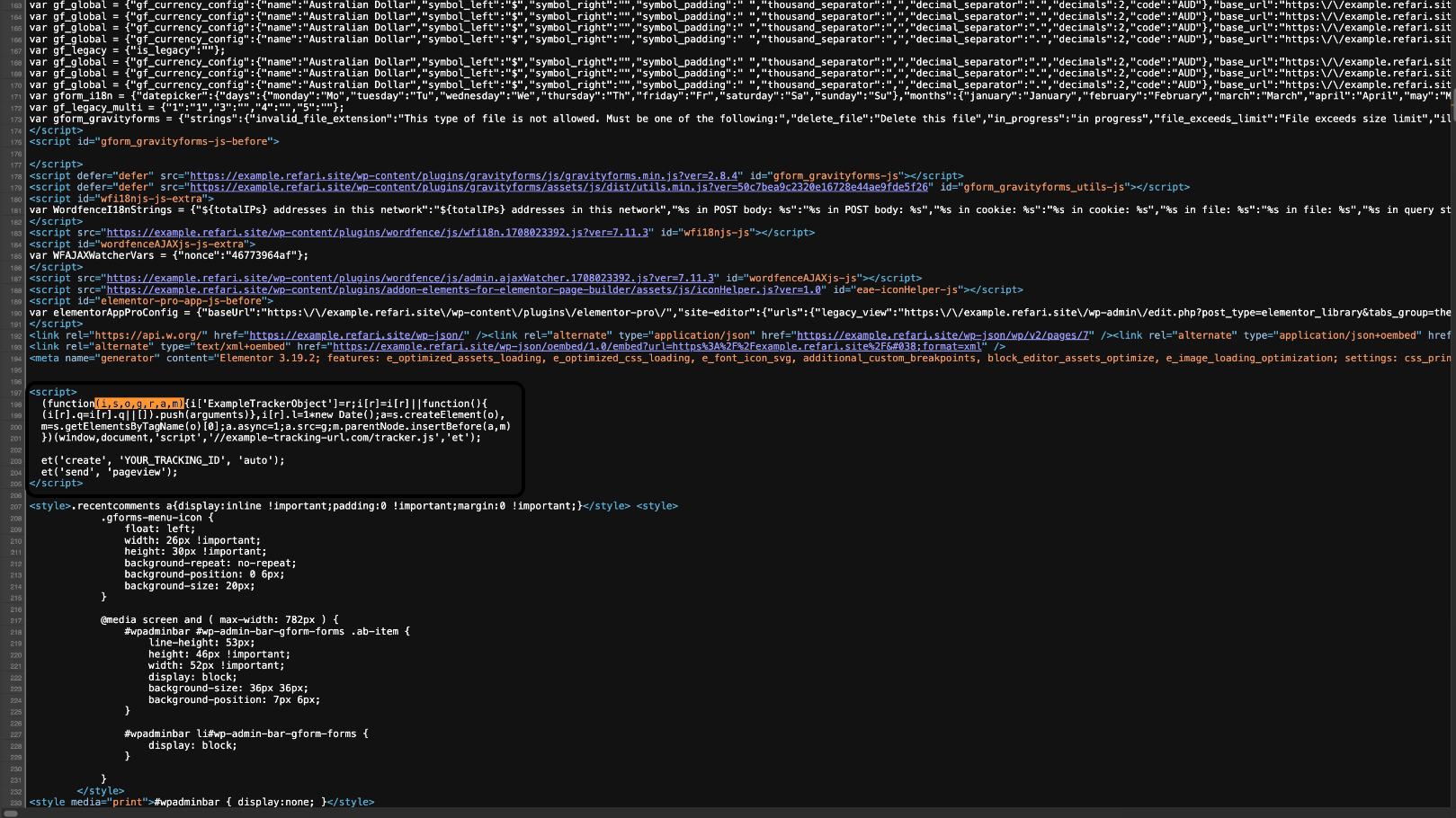The height and width of the screenshot is (818, 1456).
Task: Follow the example.refari.site/wp-json/ link
Action: 357,335
